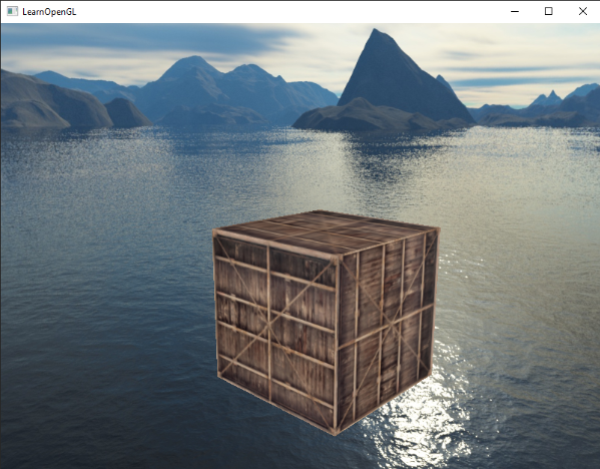Minimize the LearnOpenGL window
The image size is (600, 469).
pos(515,11)
